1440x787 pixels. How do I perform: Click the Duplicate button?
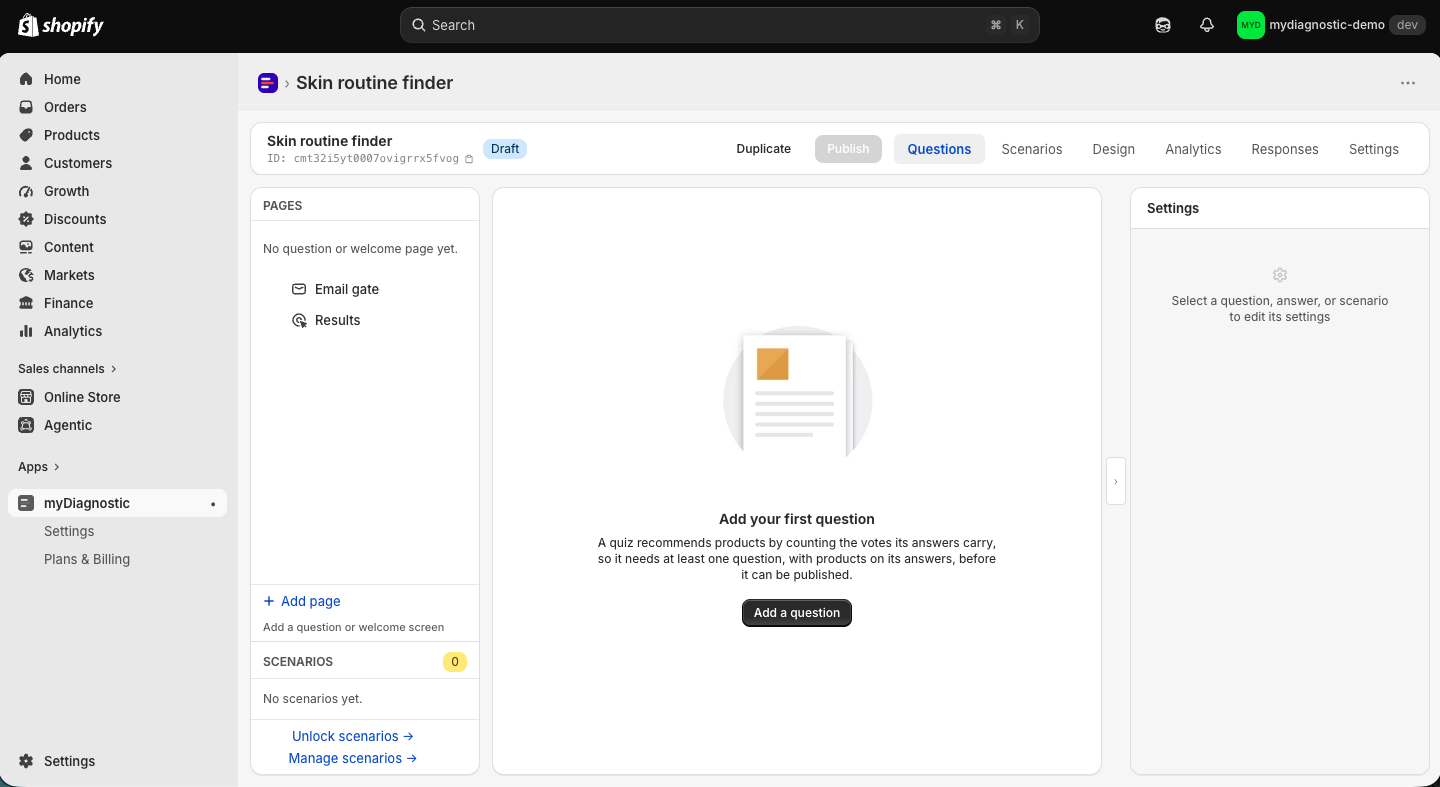pos(764,149)
